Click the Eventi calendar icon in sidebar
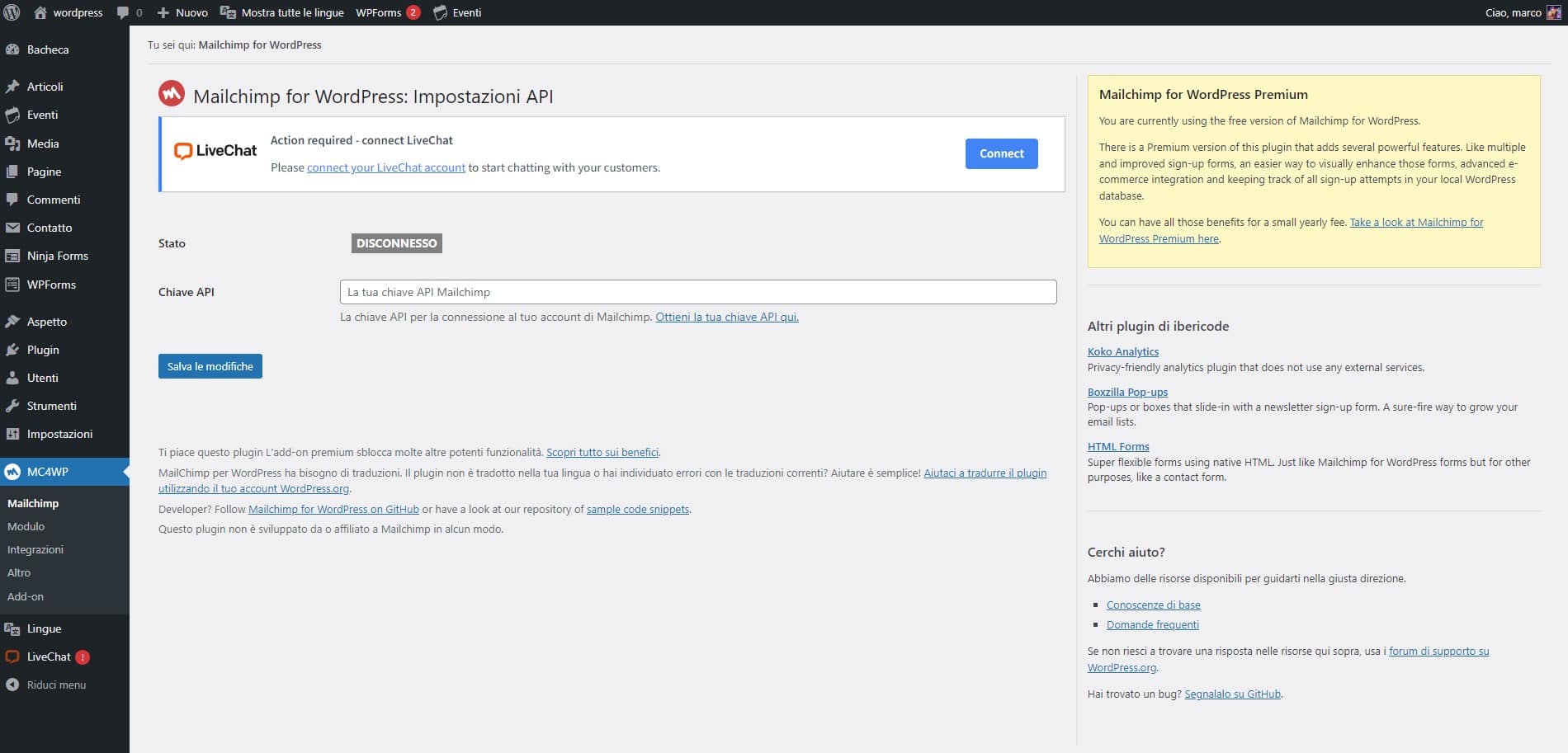 12,115
